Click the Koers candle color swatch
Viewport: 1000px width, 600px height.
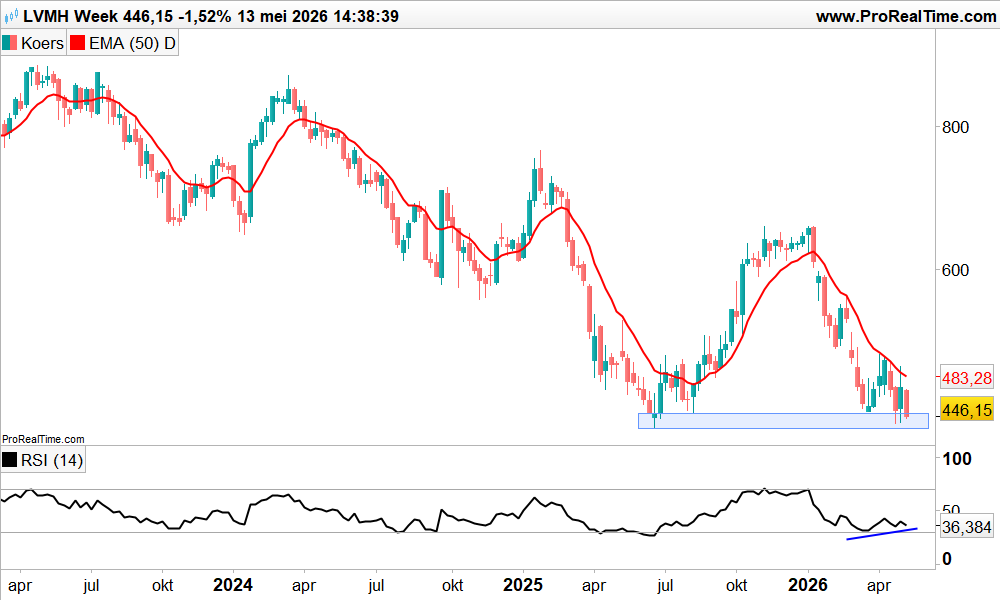tap(10, 43)
